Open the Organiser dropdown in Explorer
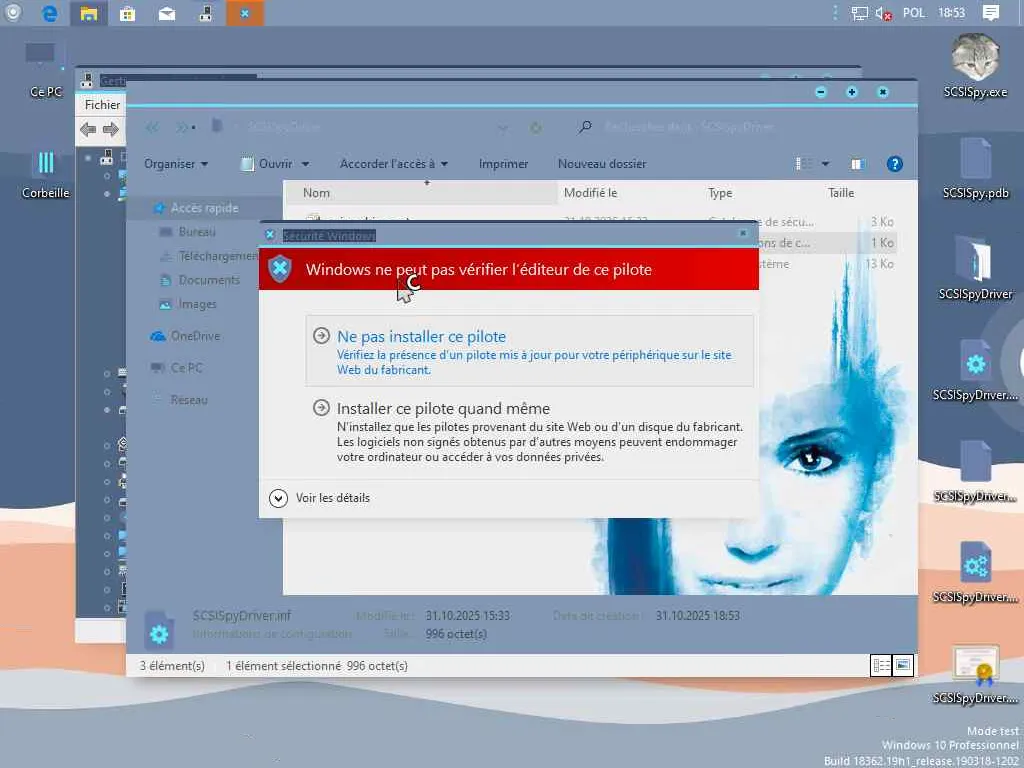The image size is (1024, 768). [x=176, y=164]
